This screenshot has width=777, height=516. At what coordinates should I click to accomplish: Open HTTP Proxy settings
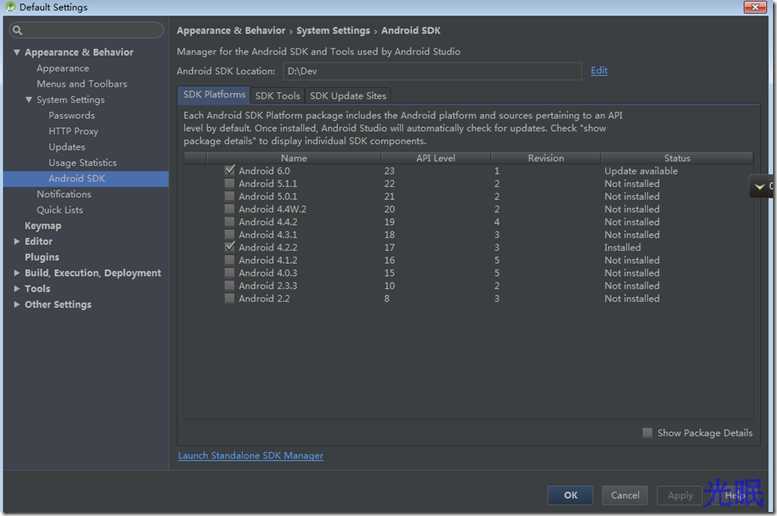pyautogui.click(x=73, y=131)
